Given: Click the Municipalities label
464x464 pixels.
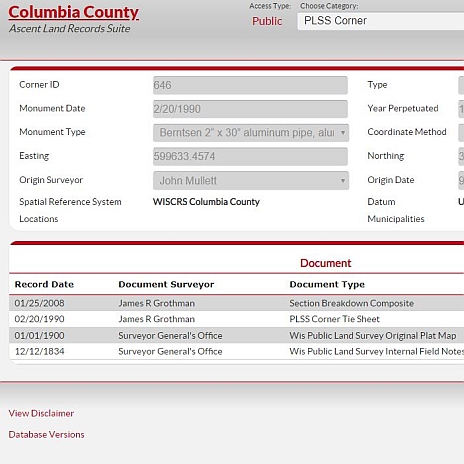Looking at the screenshot, I should [396, 219].
